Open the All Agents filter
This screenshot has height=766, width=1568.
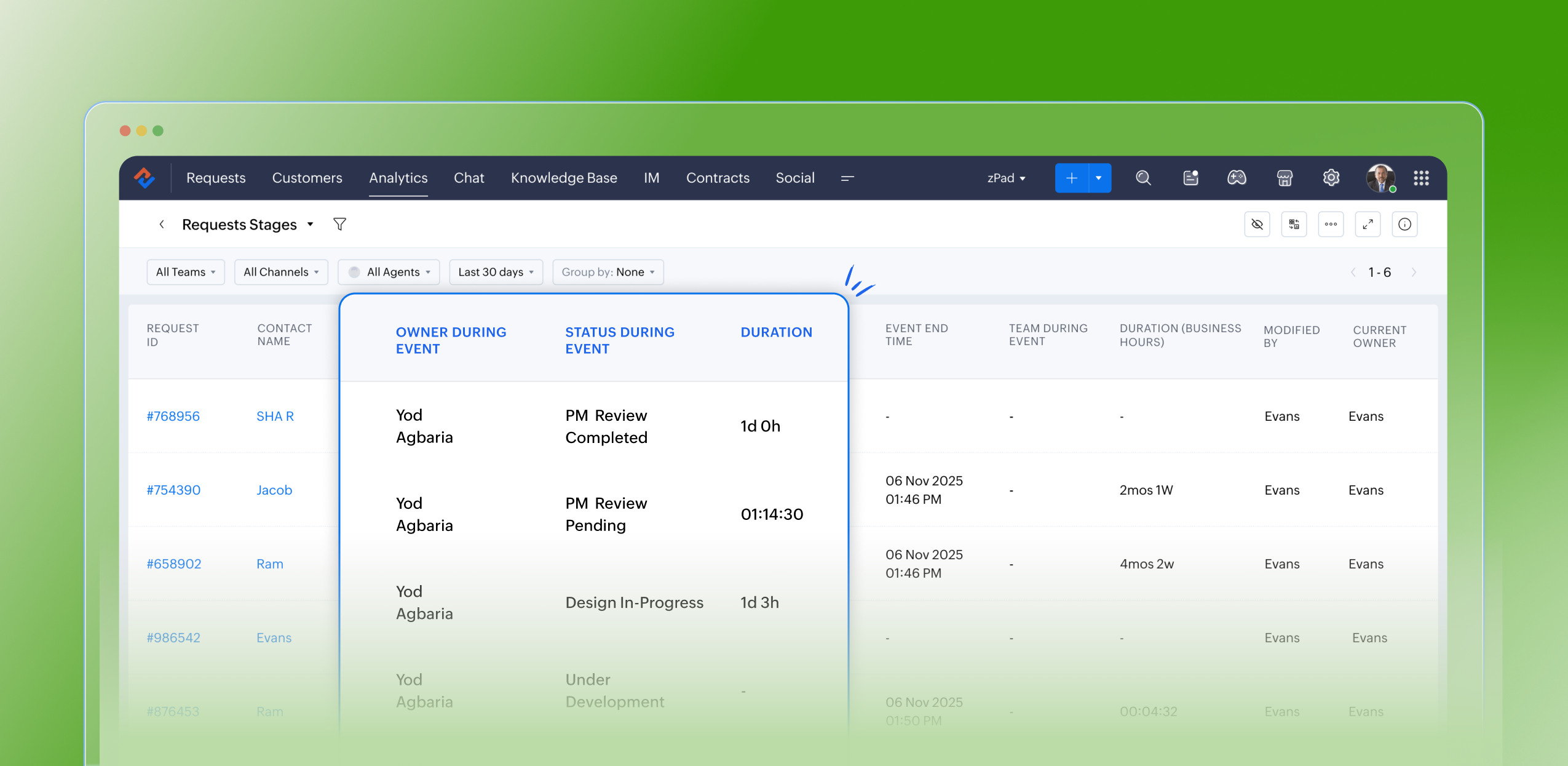[x=389, y=272]
